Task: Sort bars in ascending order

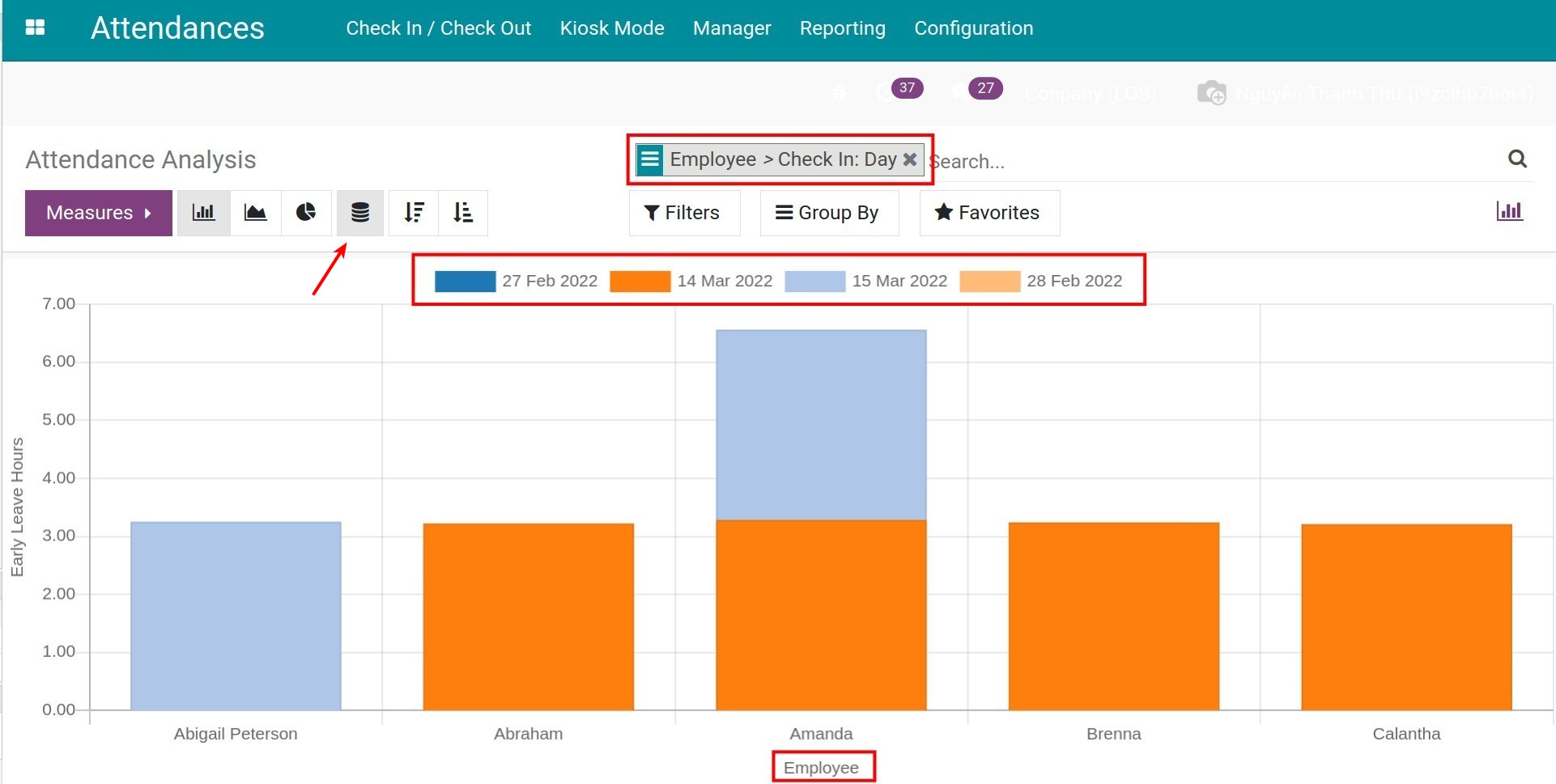Action: tap(463, 213)
